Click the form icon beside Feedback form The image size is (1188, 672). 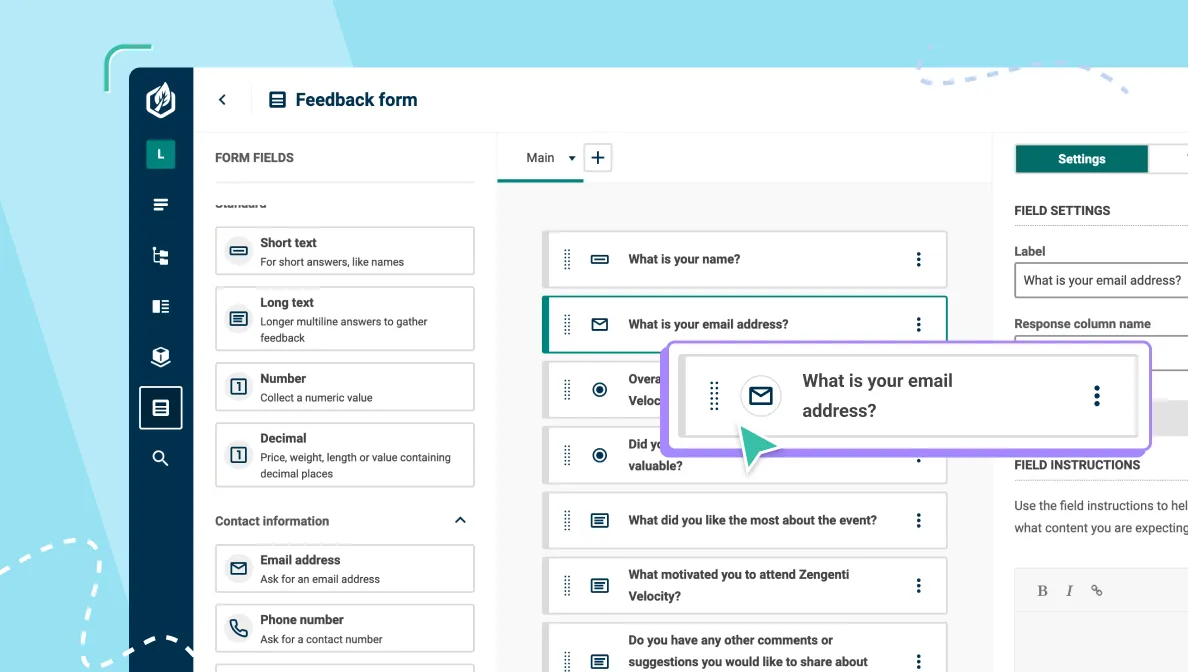(x=277, y=100)
